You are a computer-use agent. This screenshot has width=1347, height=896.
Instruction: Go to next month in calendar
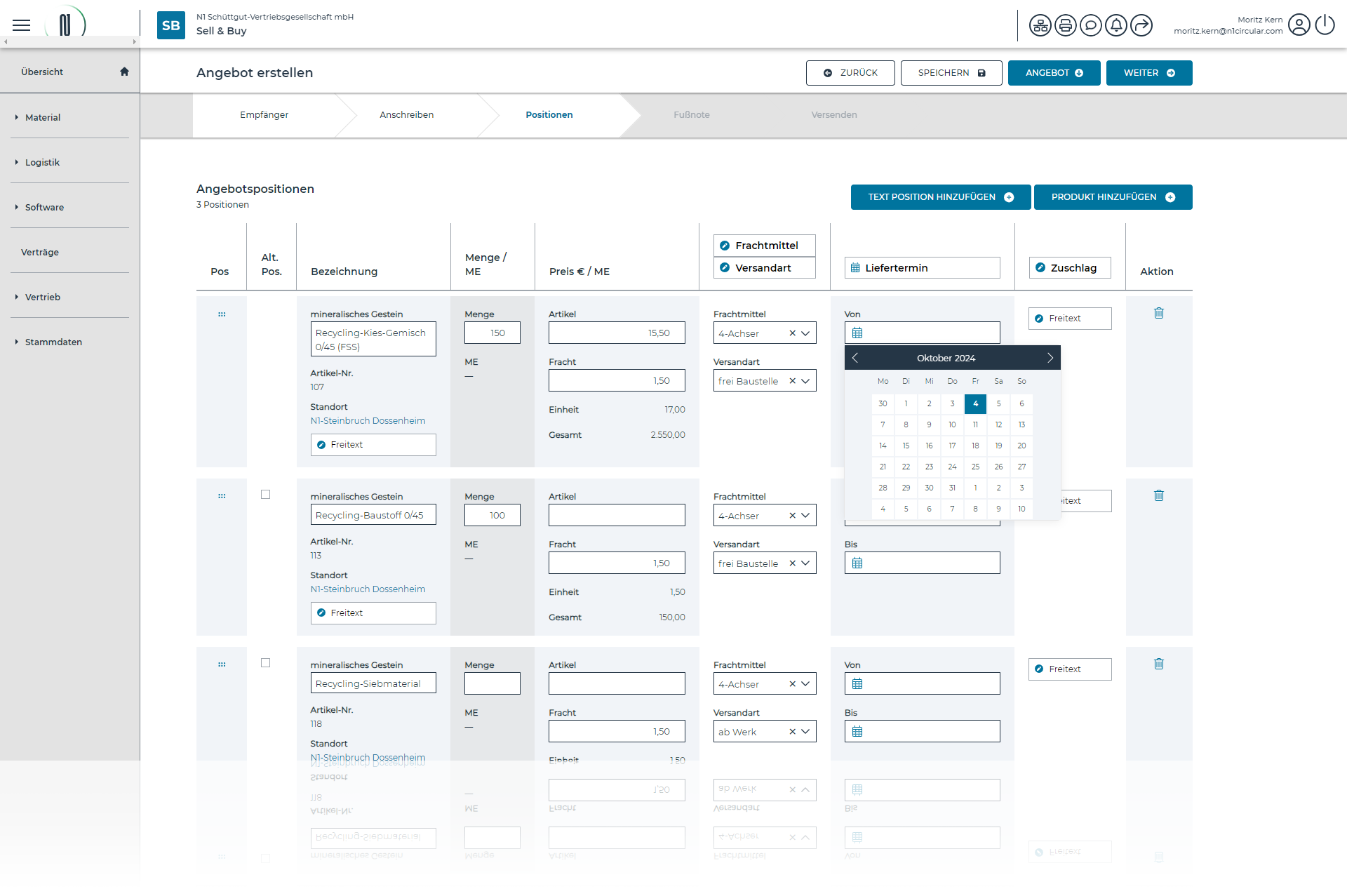coord(1050,358)
